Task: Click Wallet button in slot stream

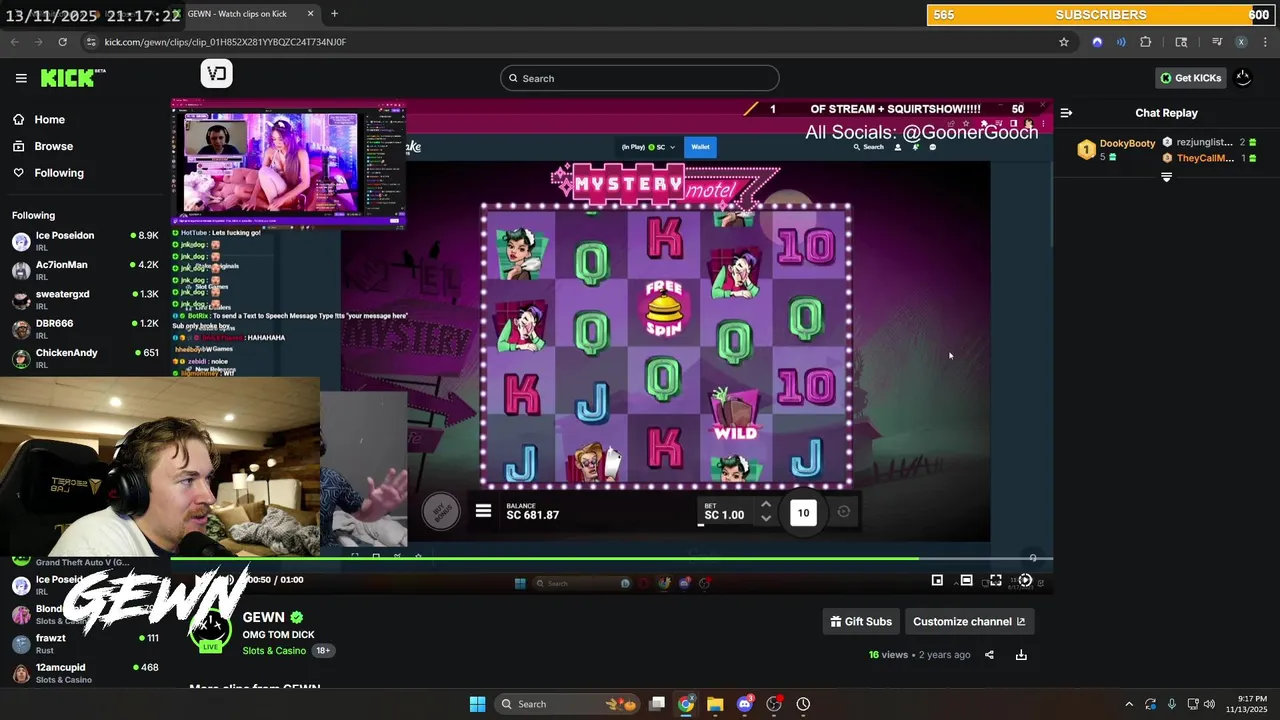Action: click(700, 147)
